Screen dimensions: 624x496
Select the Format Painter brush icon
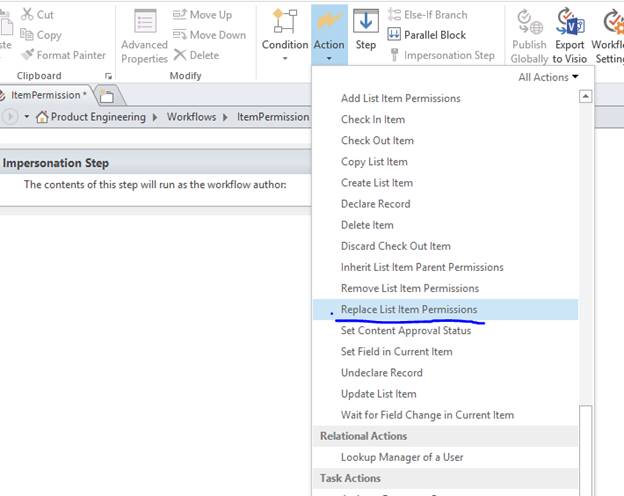pyautogui.click(x=27, y=55)
